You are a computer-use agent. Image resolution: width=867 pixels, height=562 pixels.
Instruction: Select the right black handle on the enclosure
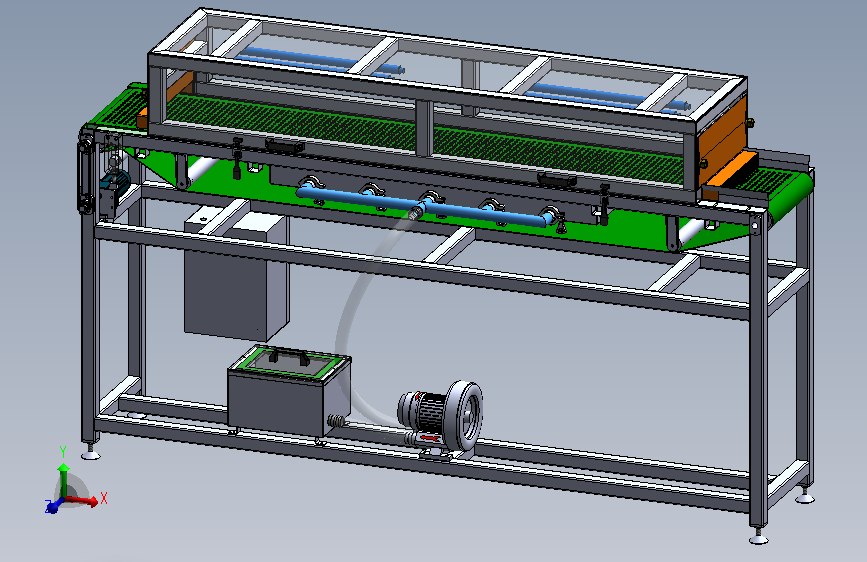click(x=557, y=179)
